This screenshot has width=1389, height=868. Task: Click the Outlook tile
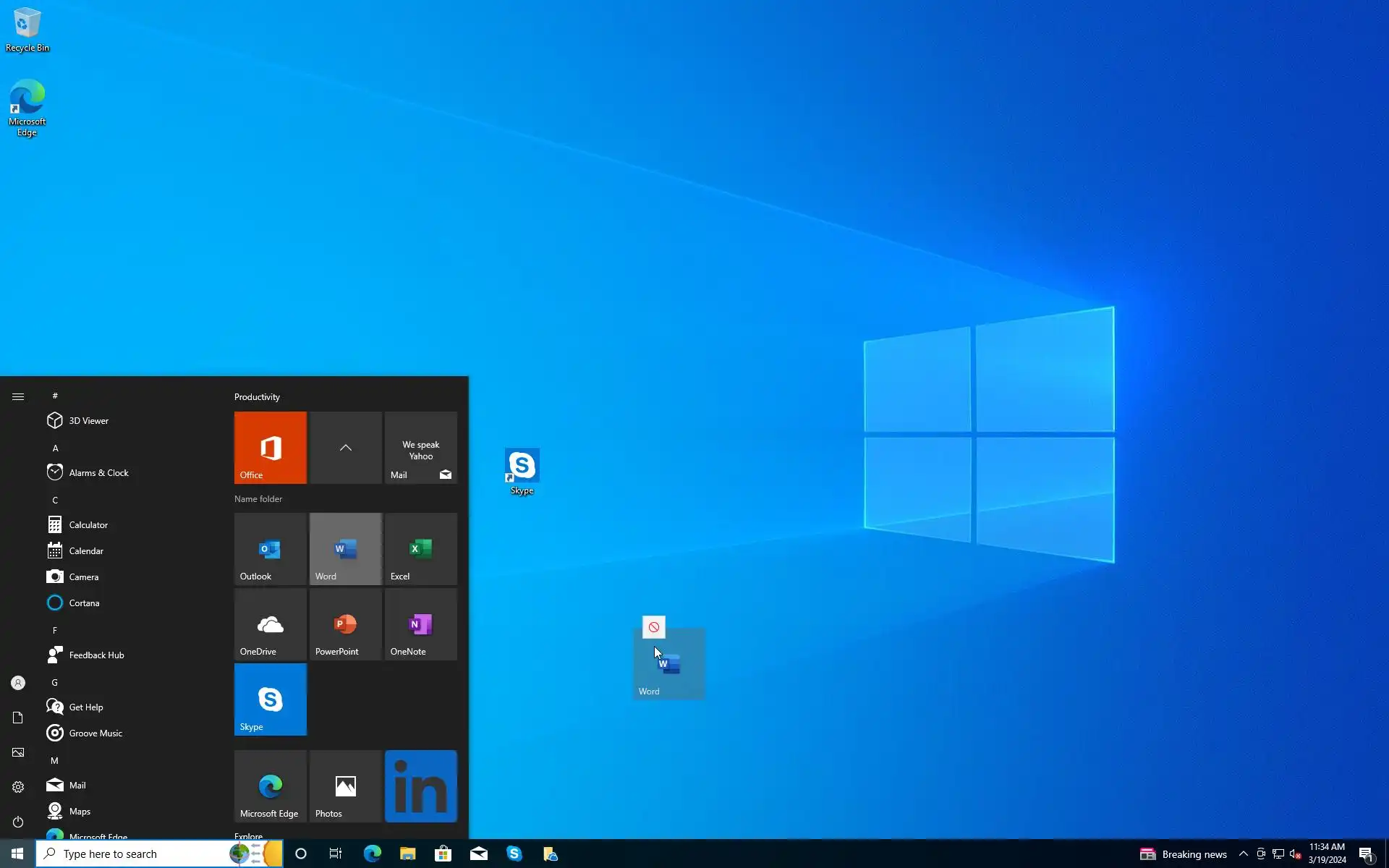tap(270, 549)
